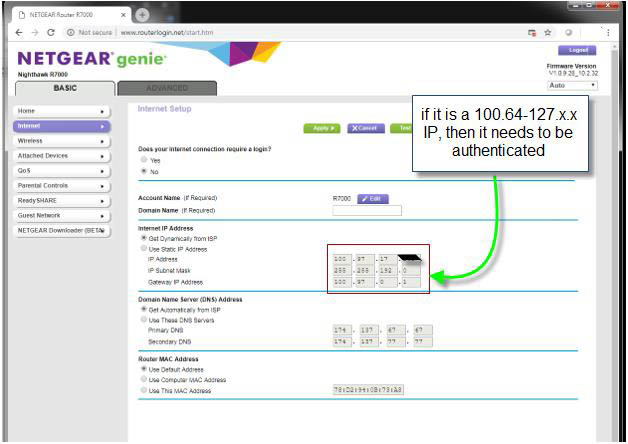Viewport: 628px width, 444px height.
Task: Select Yes for connection requires login
Action: [x=144, y=160]
